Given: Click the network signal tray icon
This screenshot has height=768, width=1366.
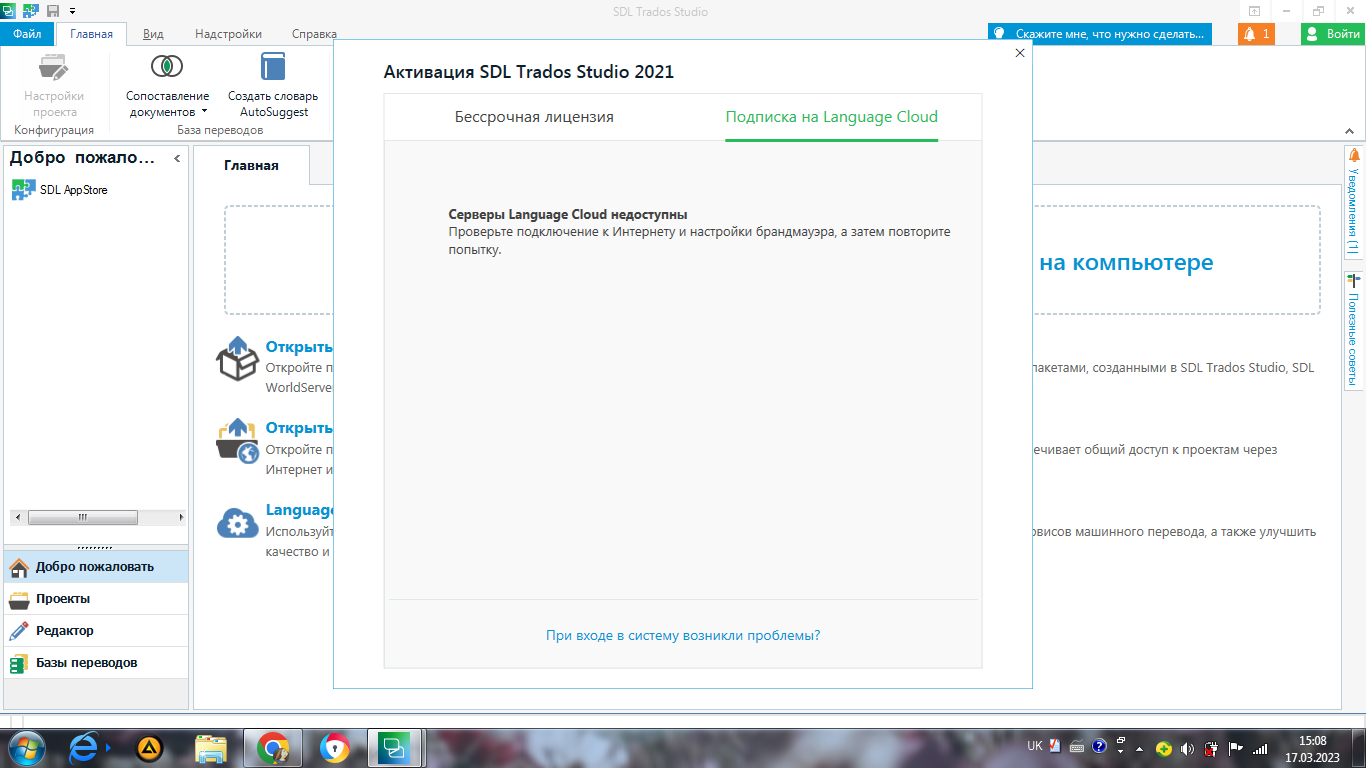Looking at the screenshot, I should coord(1260,747).
